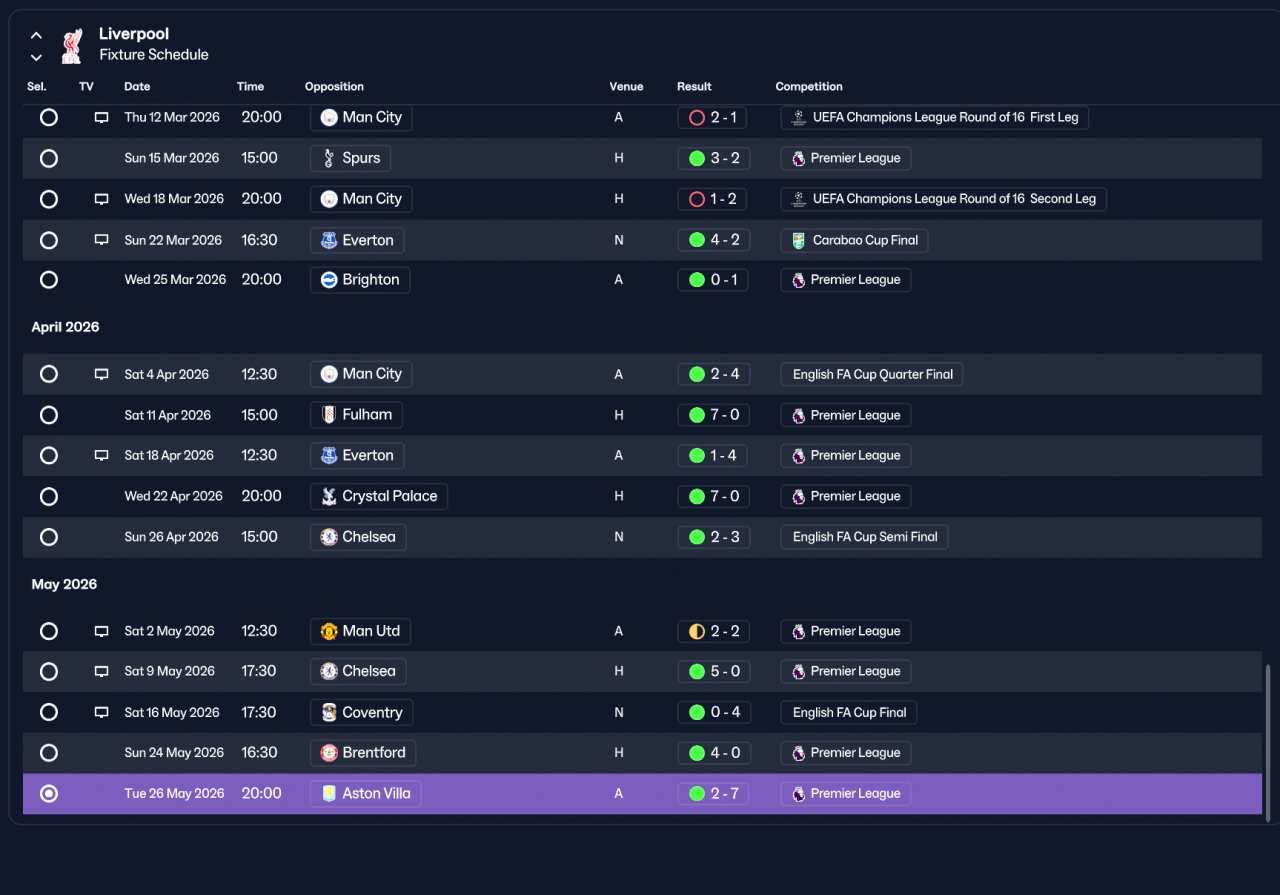Click the May 2026 month heading
Image resolution: width=1280 pixels, height=895 pixels.
(64, 584)
